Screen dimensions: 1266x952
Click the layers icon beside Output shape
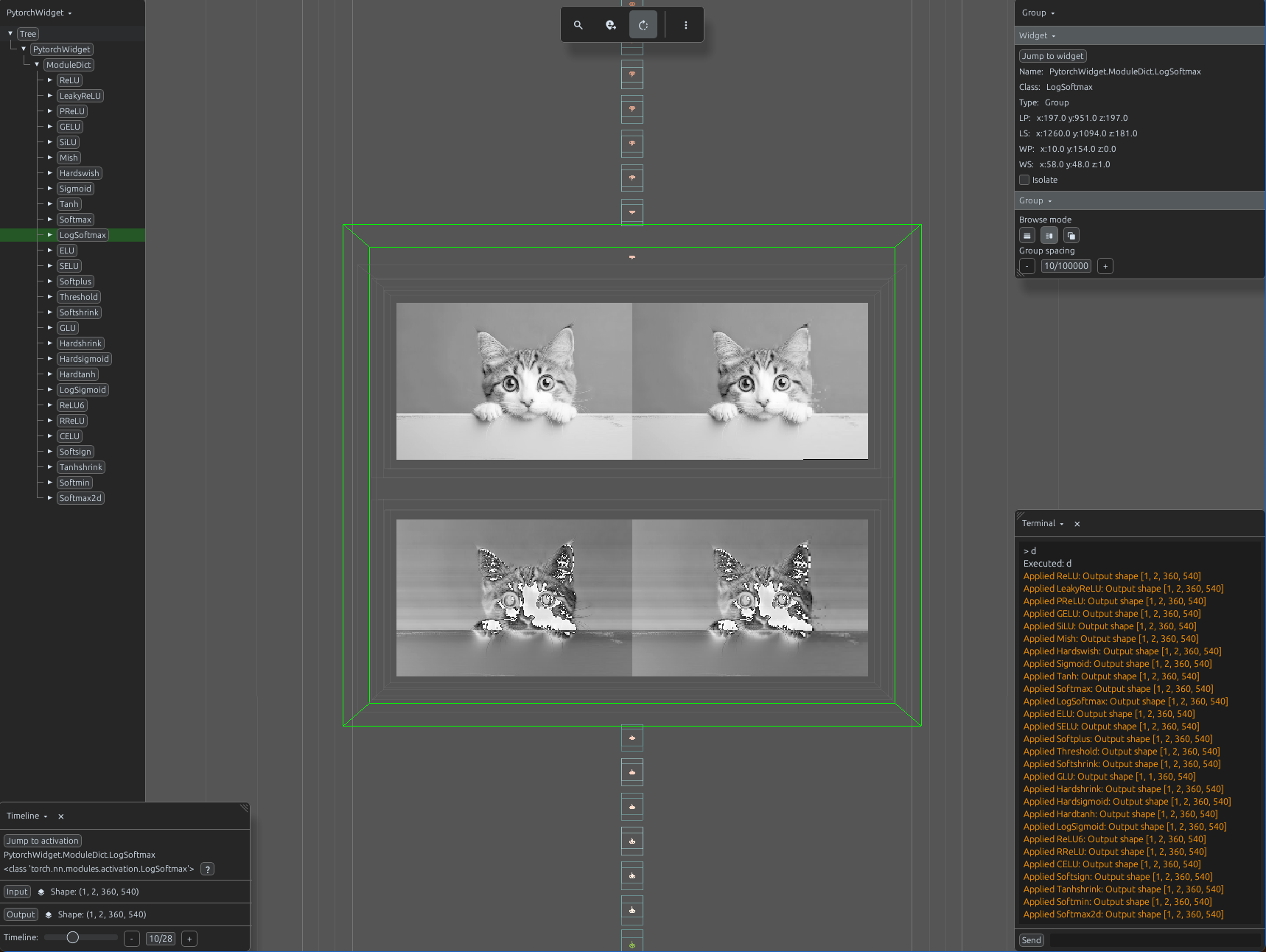pos(49,915)
